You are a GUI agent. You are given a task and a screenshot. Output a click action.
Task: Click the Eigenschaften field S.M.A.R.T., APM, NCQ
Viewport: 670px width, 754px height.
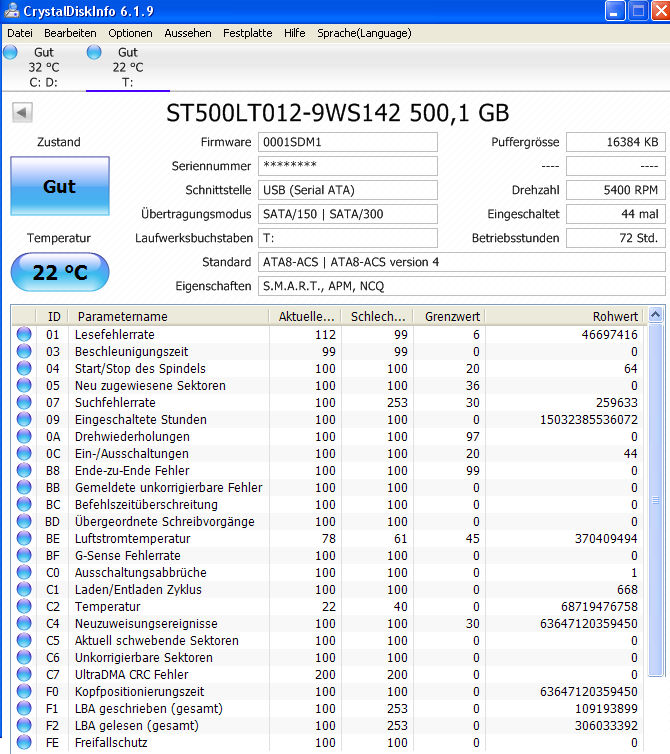point(462,286)
